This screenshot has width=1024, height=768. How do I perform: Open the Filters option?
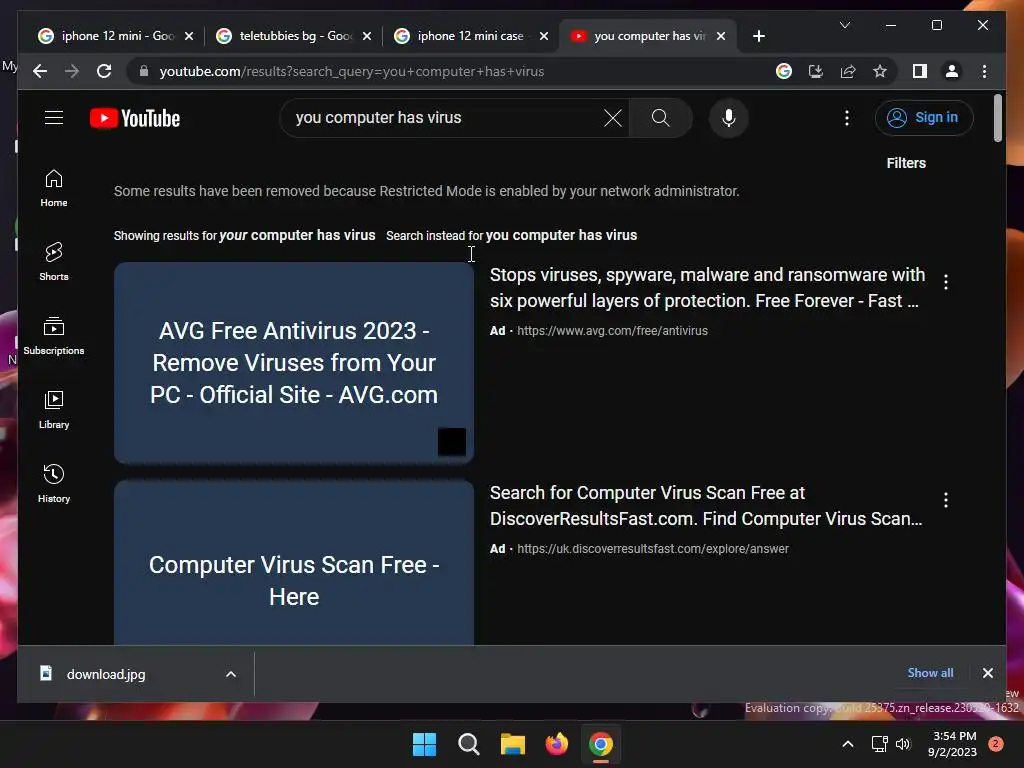click(x=906, y=163)
